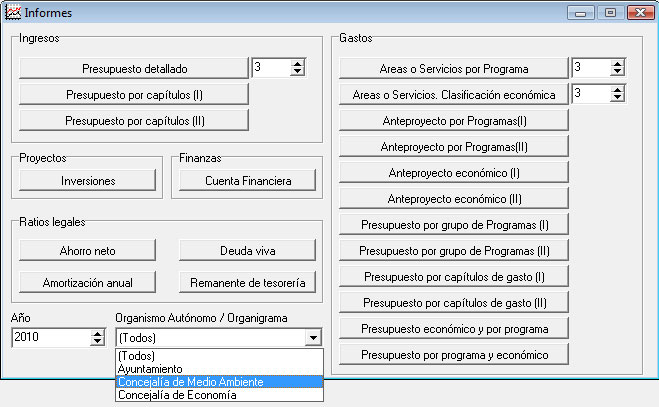
Task: Increase the Clasificación económica level spinner
Action: pyautogui.click(x=617, y=90)
